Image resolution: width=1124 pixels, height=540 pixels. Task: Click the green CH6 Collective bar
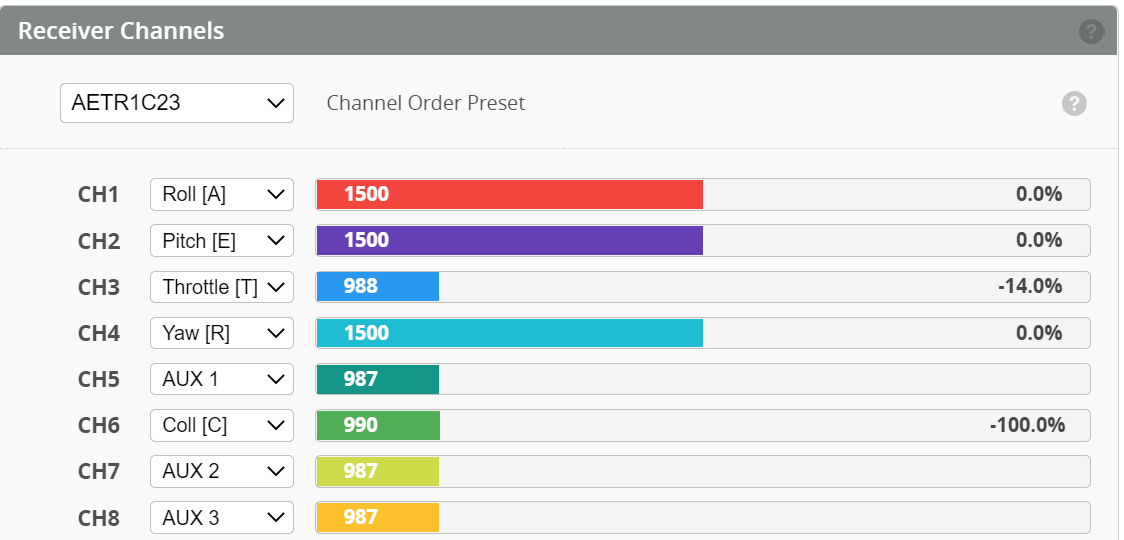[x=378, y=425]
